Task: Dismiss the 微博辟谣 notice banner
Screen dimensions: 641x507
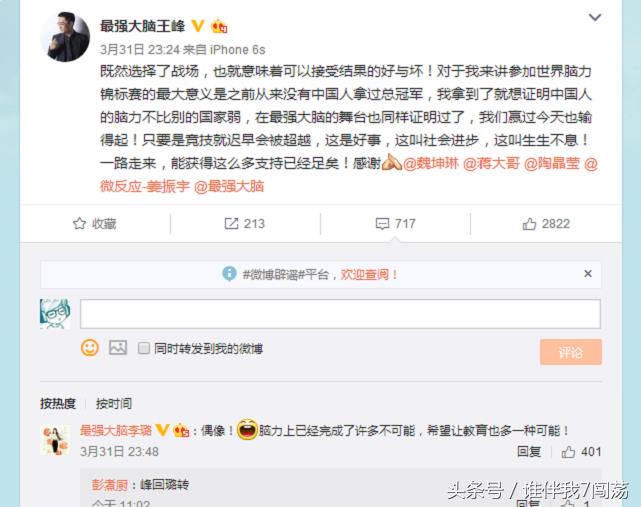Action: (588, 274)
